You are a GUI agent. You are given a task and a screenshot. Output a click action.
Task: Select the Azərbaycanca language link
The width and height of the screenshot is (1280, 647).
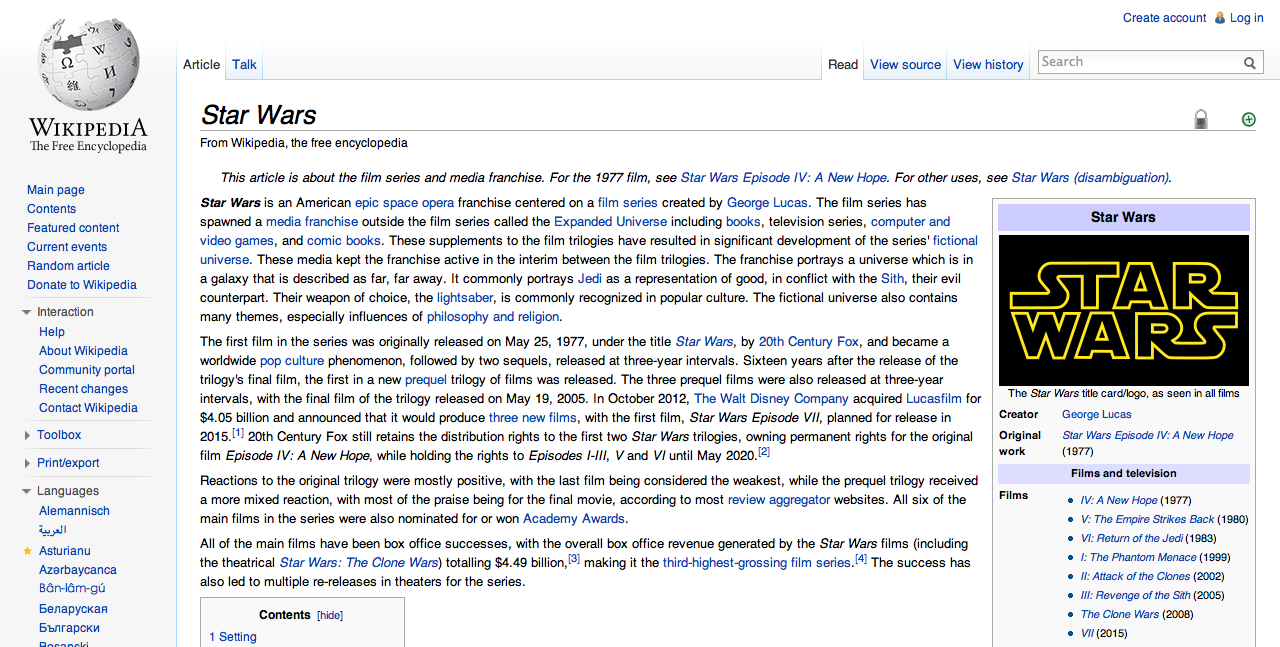point(78,570)
